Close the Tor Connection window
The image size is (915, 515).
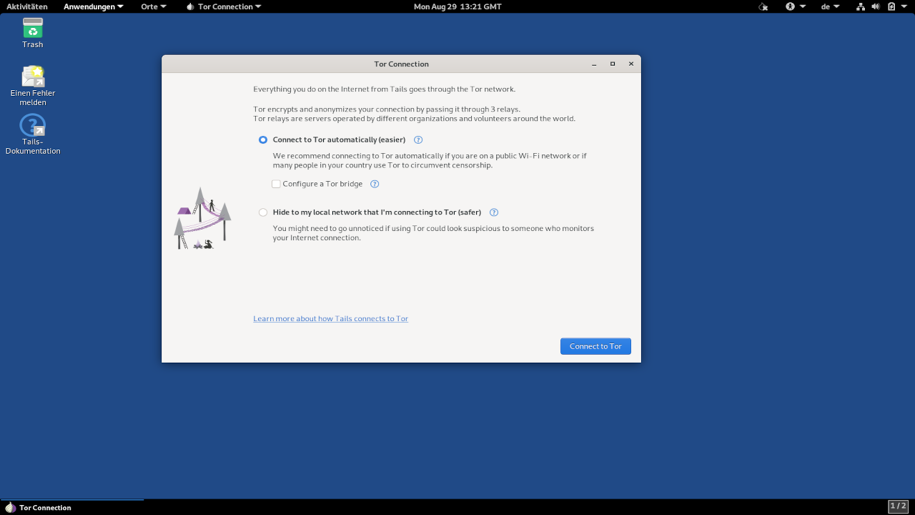631,64
